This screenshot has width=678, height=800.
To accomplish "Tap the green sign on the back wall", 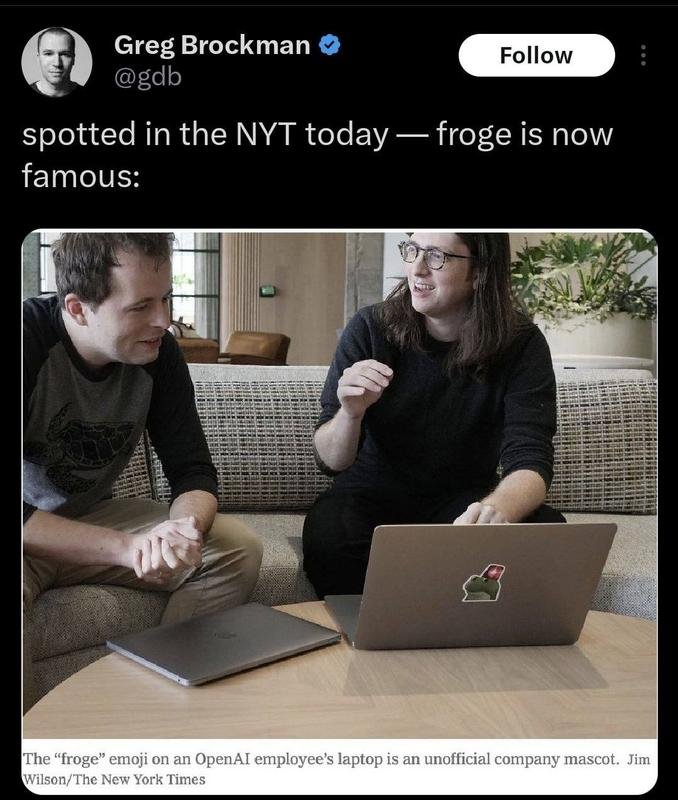I will tap(268, 291).
